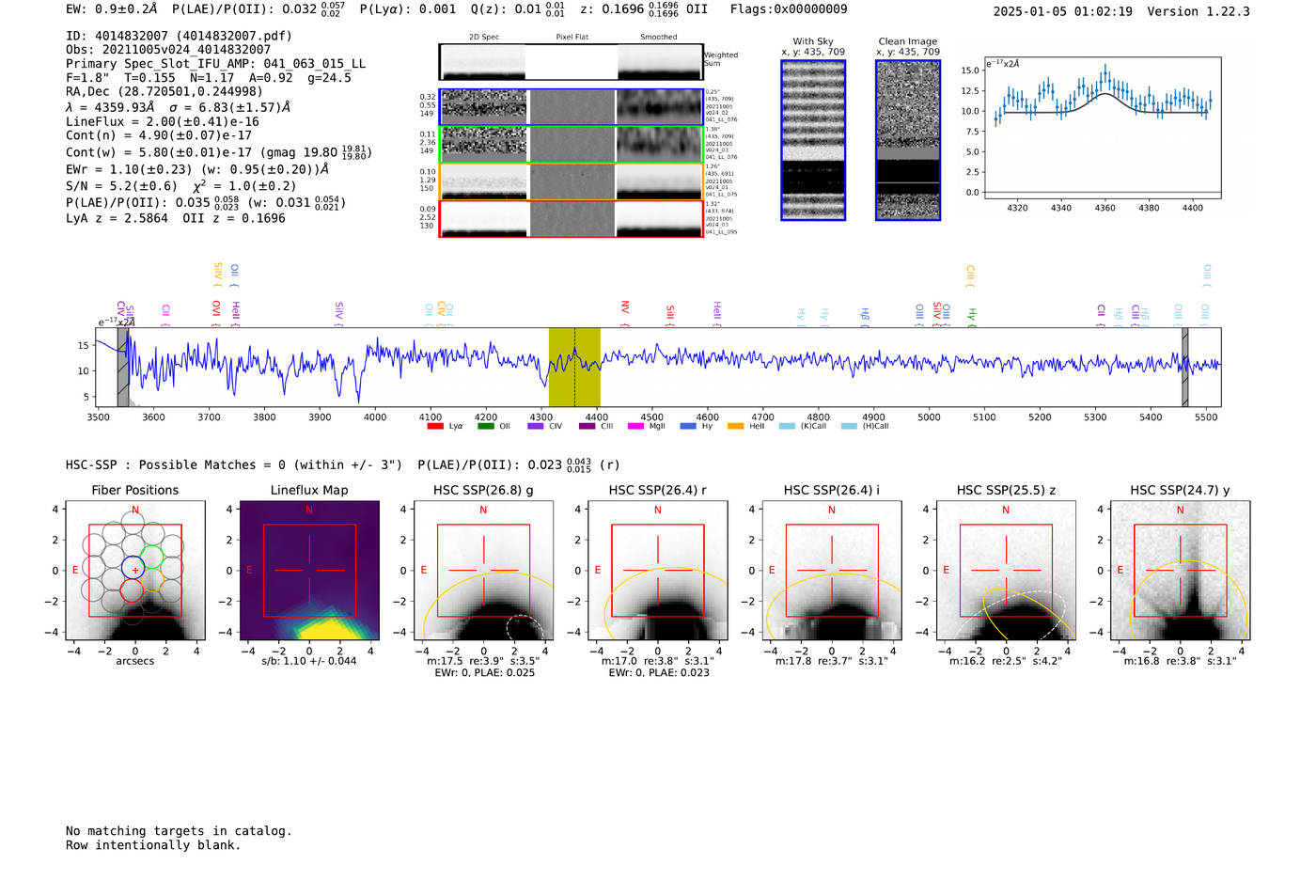Screen dimensions: 1316x896
Task: Open the Clean Image thumbnail
Action: click(908, 140)
